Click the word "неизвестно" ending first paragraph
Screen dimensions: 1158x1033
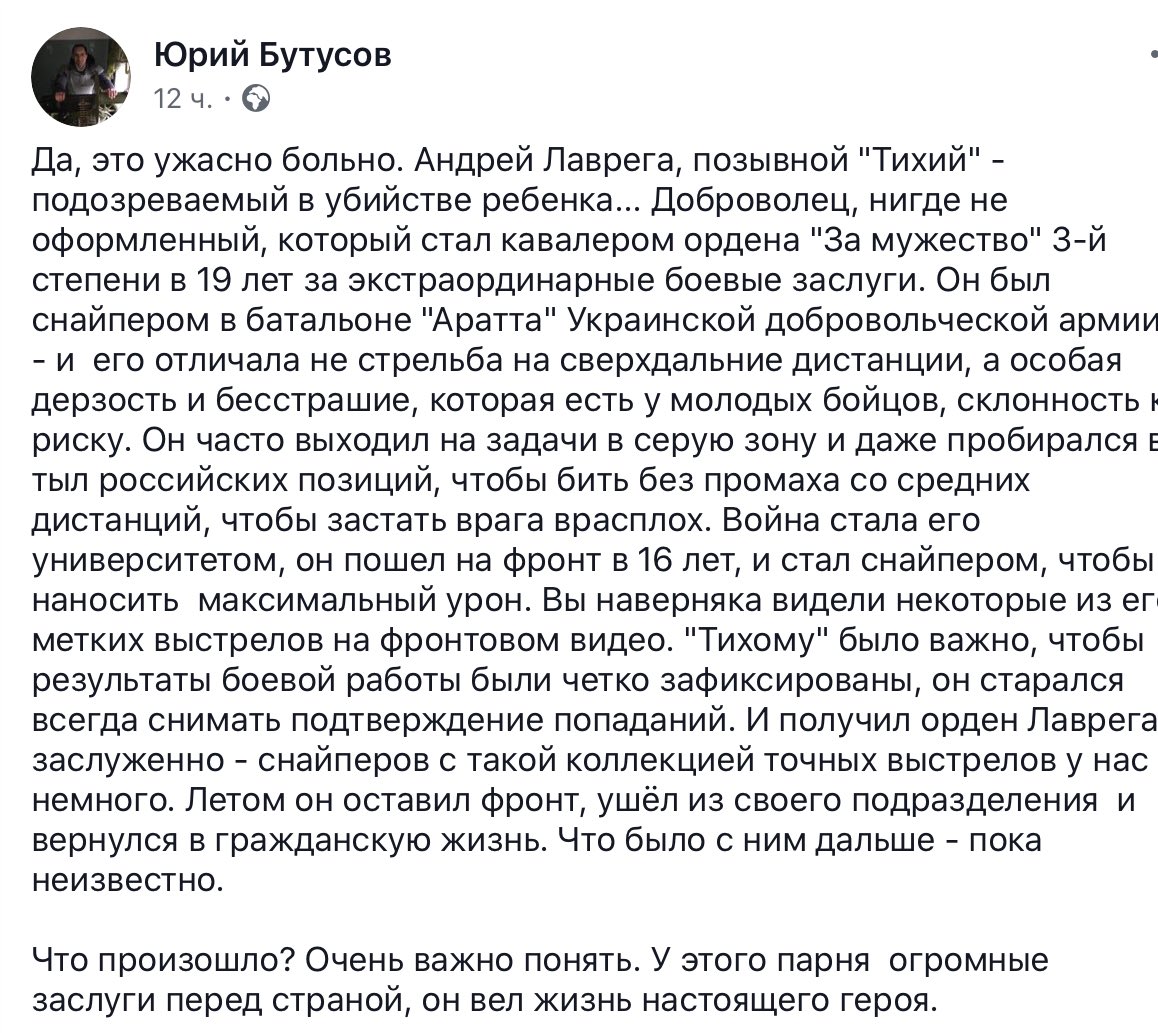(x=123, y=881)
